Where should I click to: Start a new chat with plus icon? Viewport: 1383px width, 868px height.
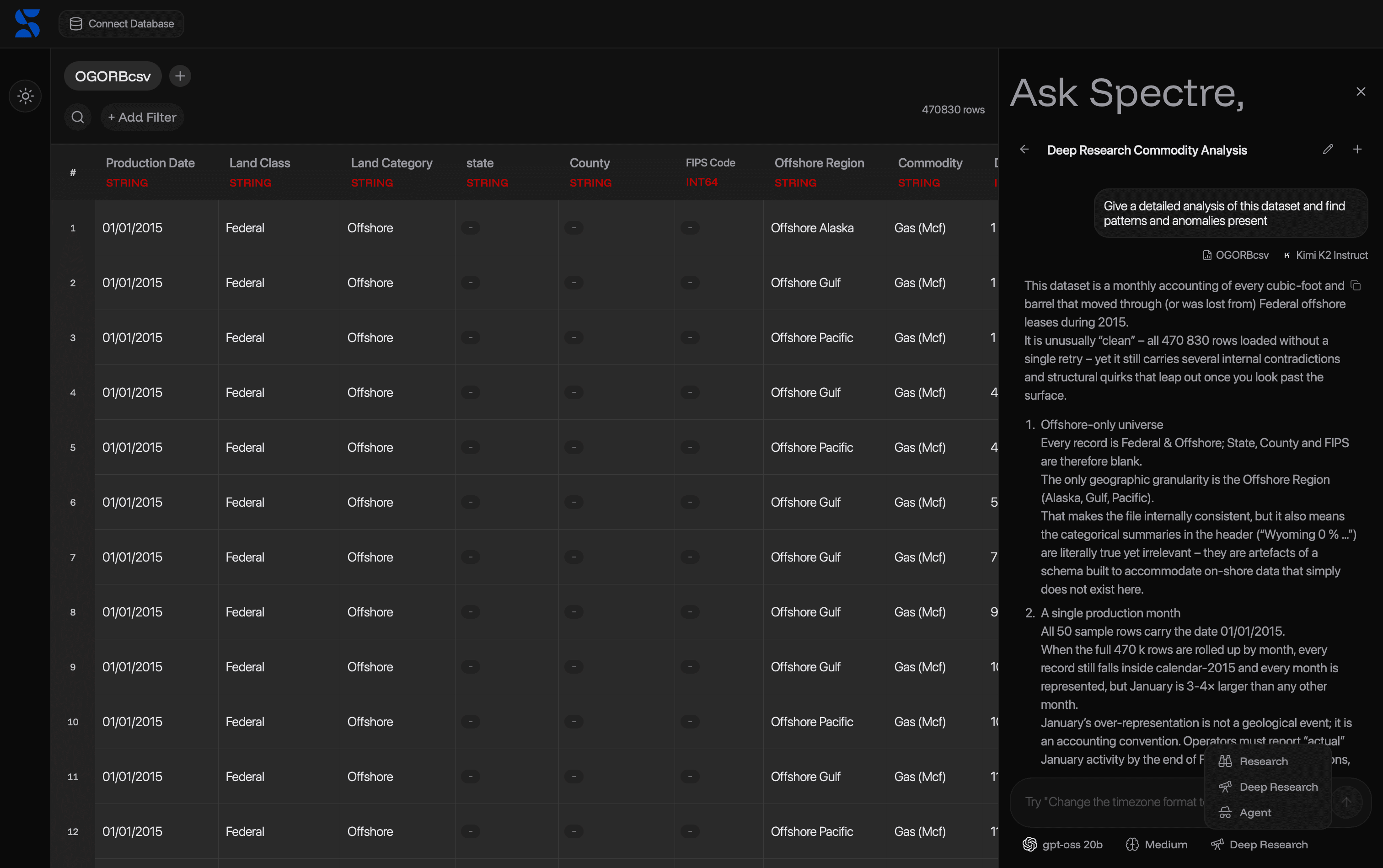(1357, 150)
